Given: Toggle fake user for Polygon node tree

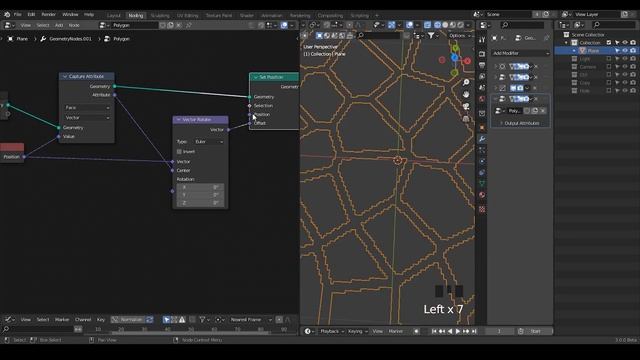Looking at the screenshot, I should 162,25.
